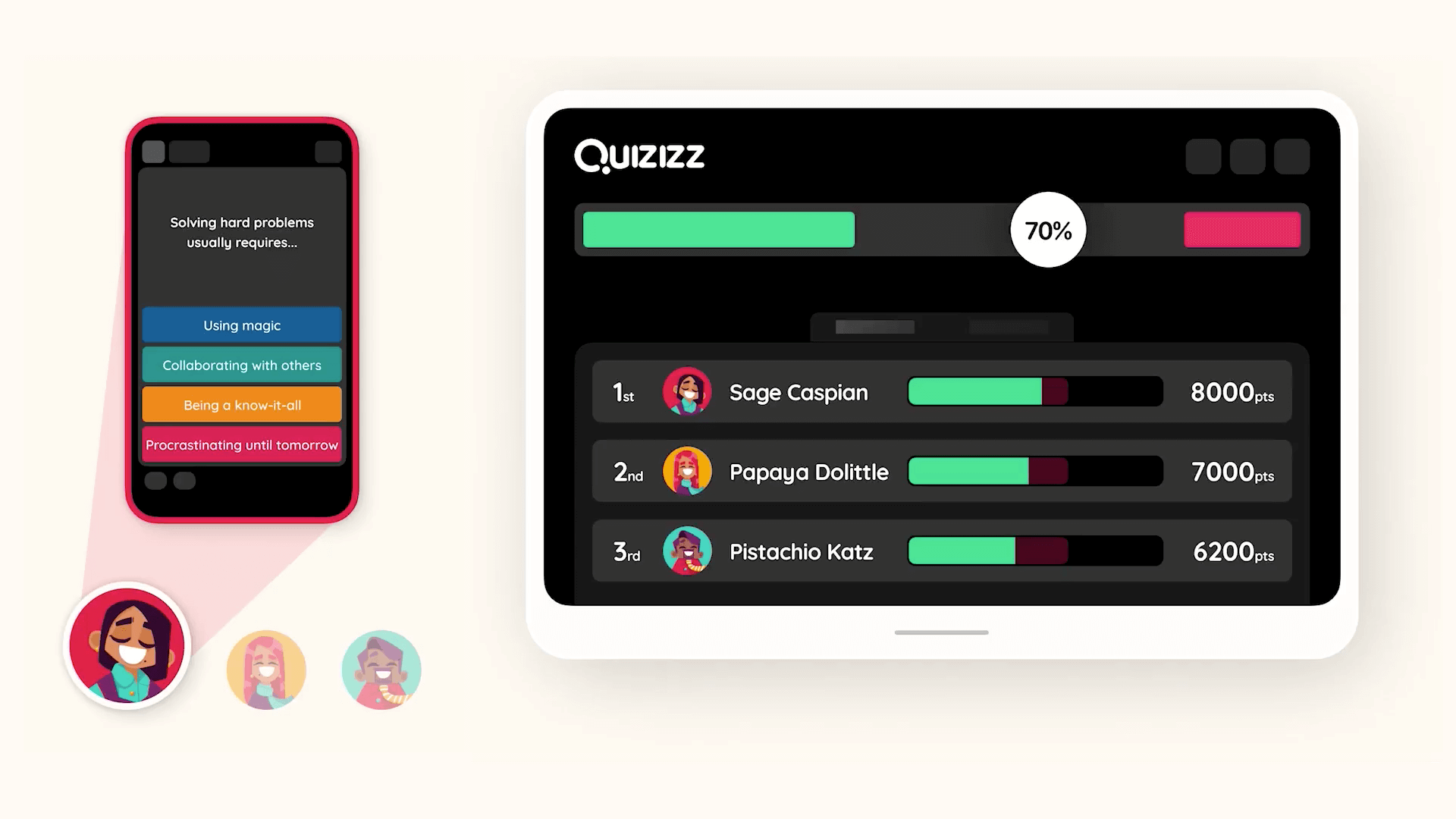Open 'Being a know-it-all' answer option
Screen dimensions: 1456x819
pos(243,405)
